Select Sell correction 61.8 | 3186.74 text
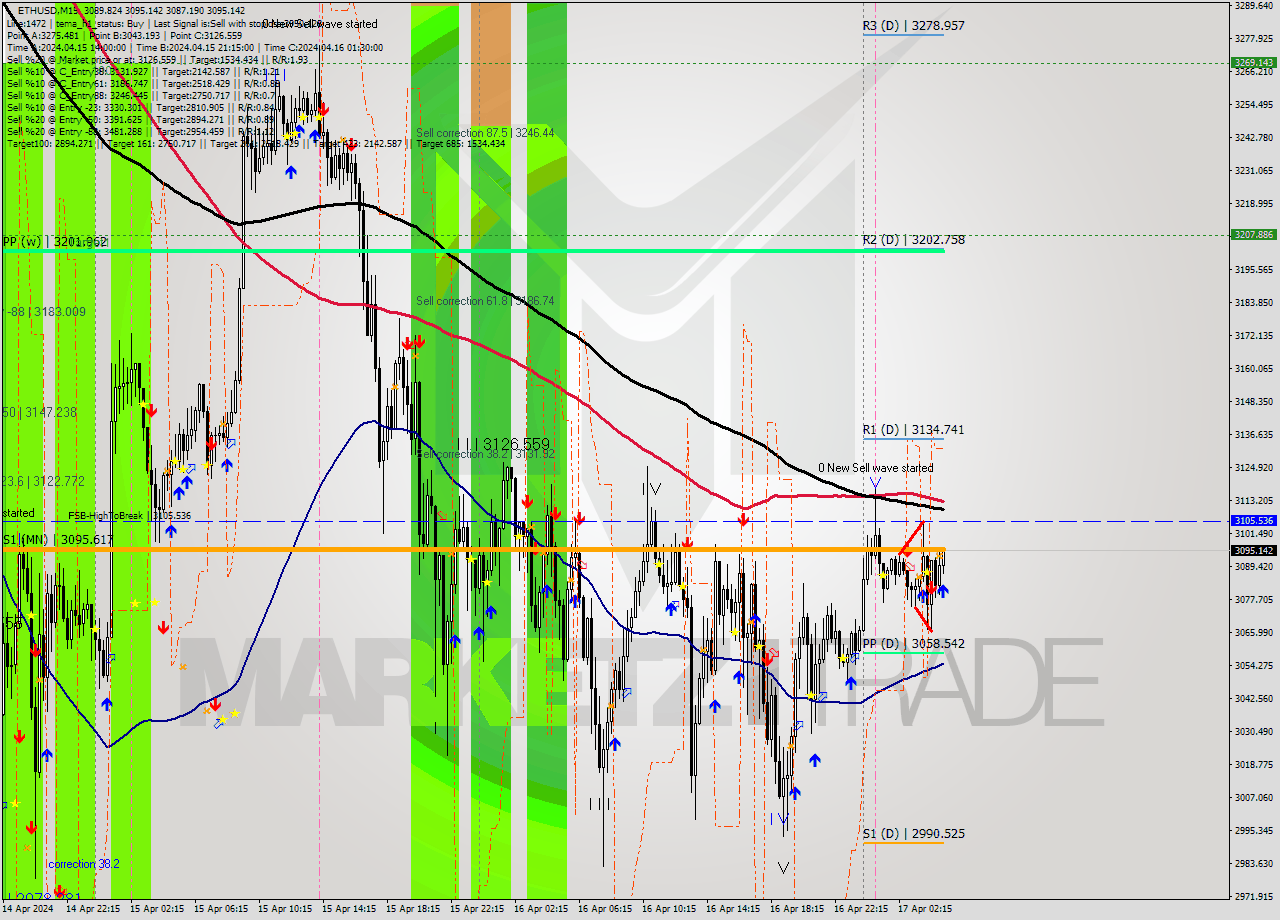 pyautogui.click(x=485, y=301)
